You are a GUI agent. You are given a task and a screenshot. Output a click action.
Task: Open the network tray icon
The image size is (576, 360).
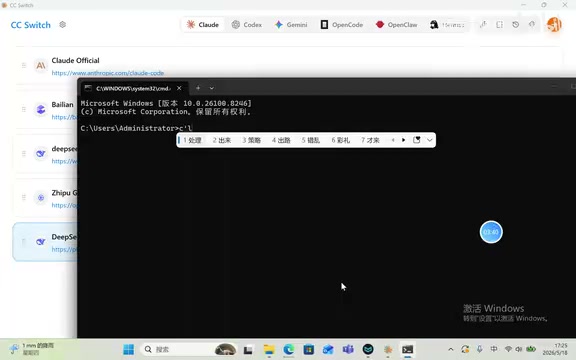click(508, 349)
